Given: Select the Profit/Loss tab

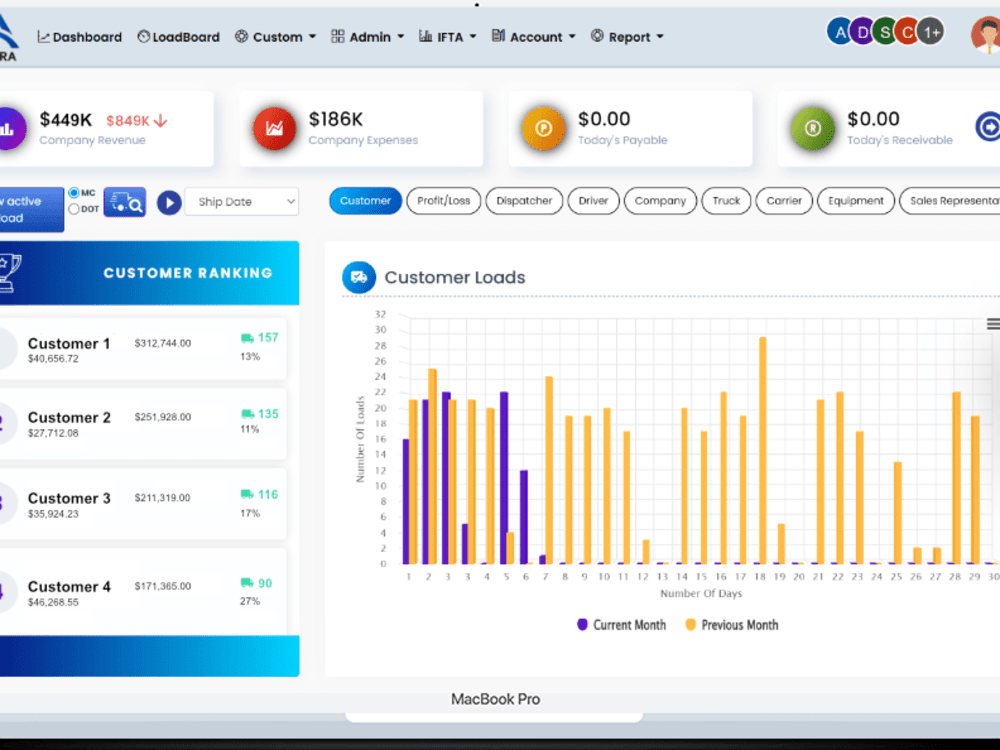Looking at the screenshot, I should pyautogui.click(x=444, y=201).
